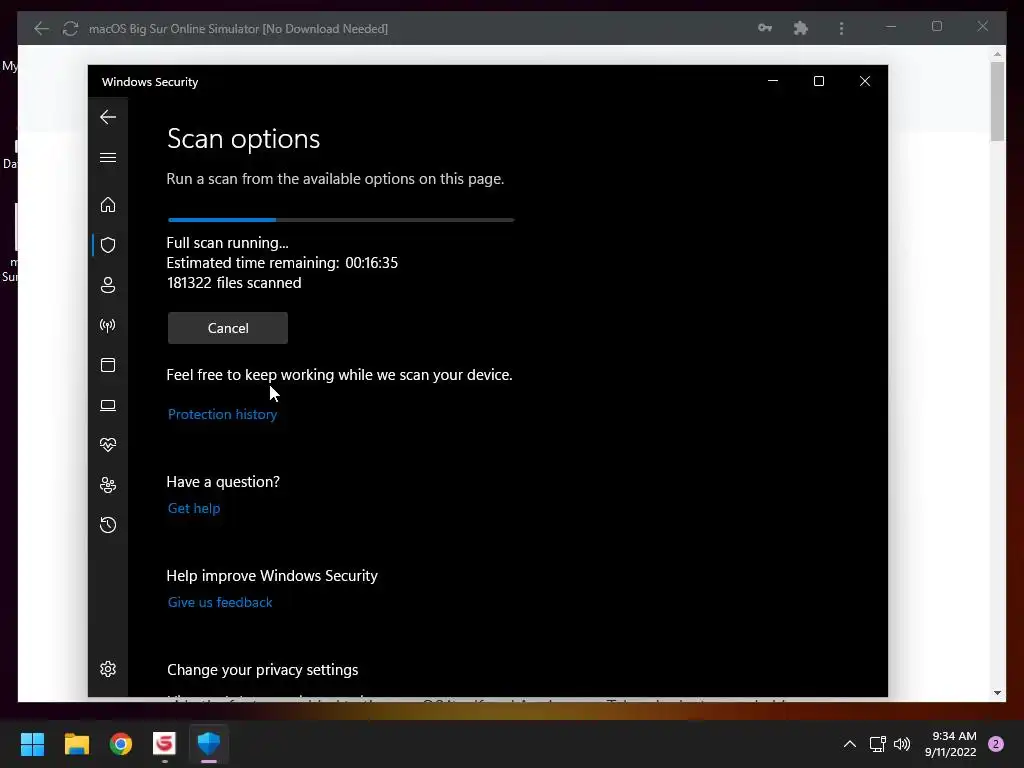Viewport: 1024px width, 768px height.
Task: Launch Google Chrome from the taskbar
Action: [121, 744]
